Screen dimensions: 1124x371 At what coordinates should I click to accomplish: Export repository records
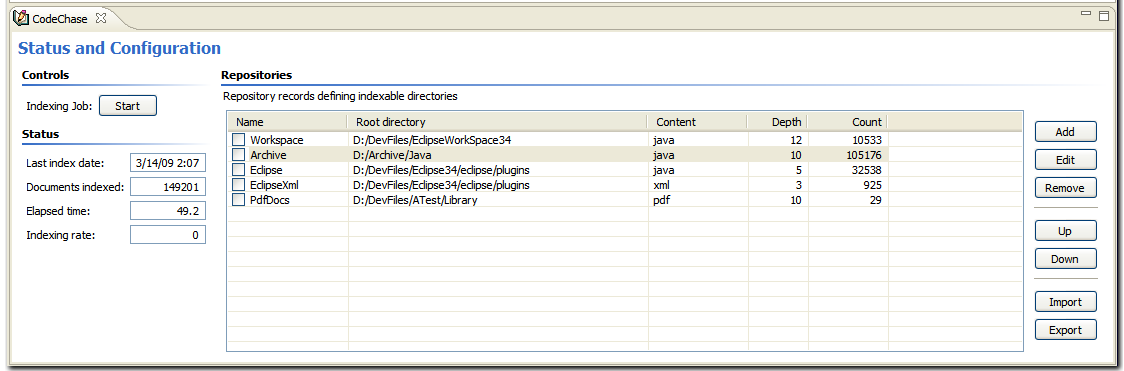coord(1065,330)
